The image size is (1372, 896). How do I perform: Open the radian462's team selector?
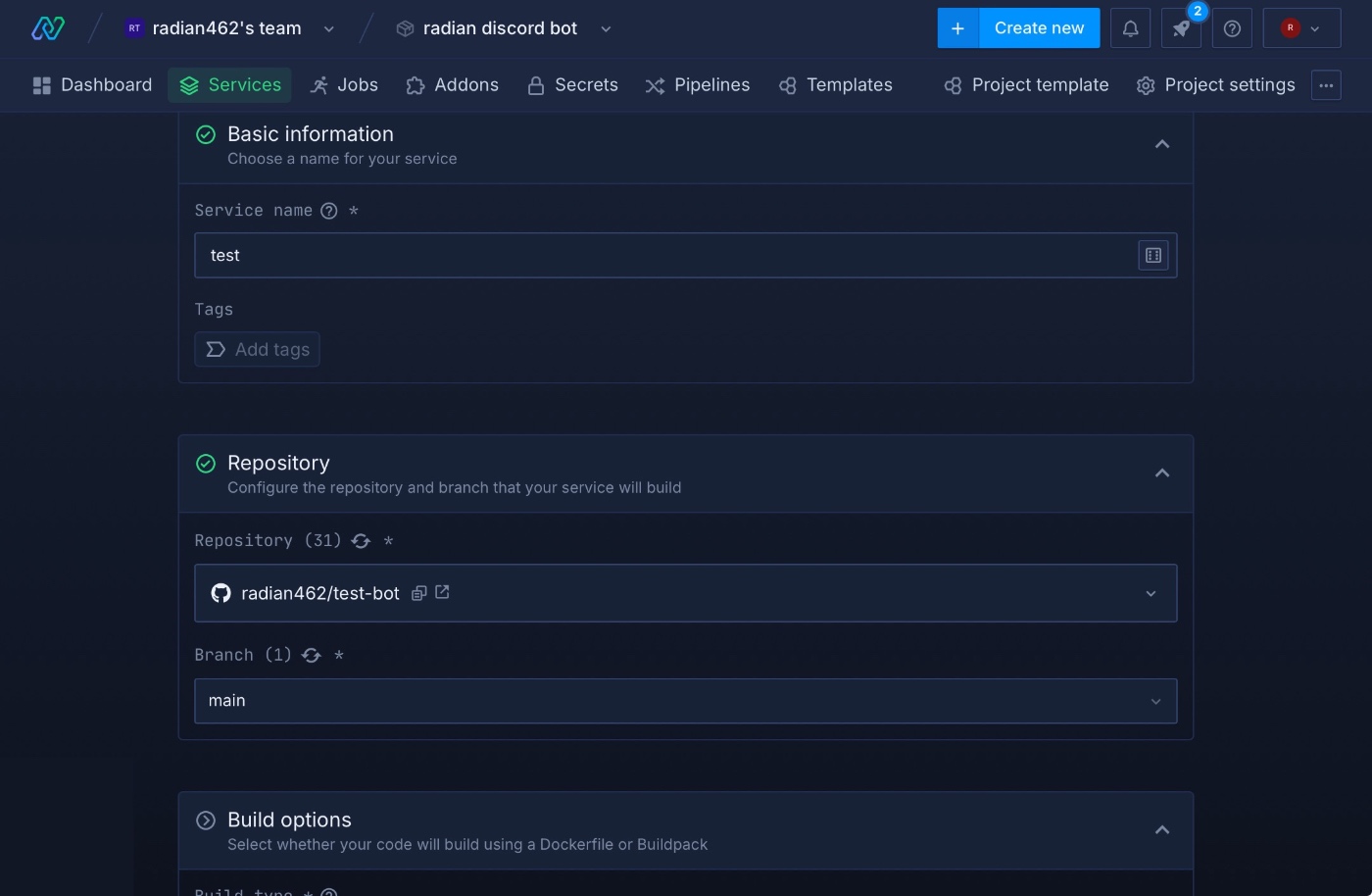coord(230,28)
